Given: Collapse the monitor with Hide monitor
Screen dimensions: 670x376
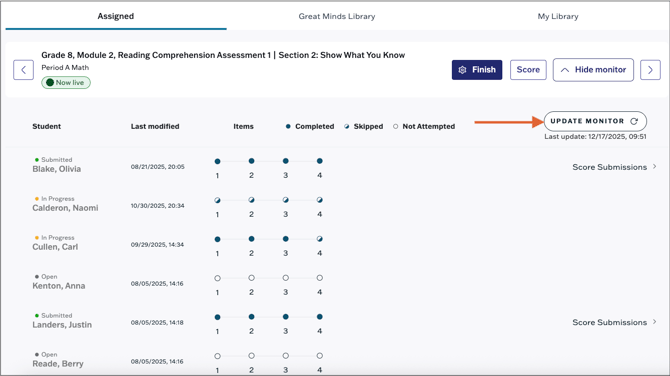Looking at the screenshot, I should pos(593,70).
